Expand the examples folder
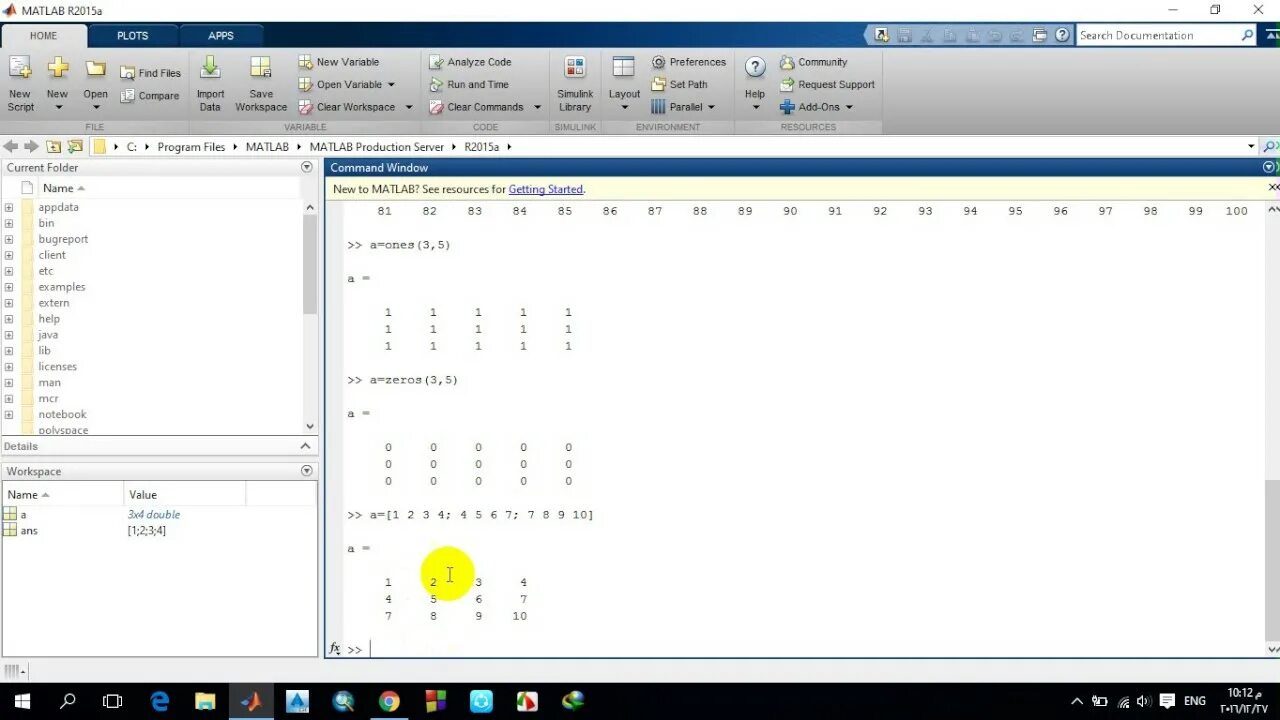The width and height of the screenshot is (1280, 720). point(9,287)
